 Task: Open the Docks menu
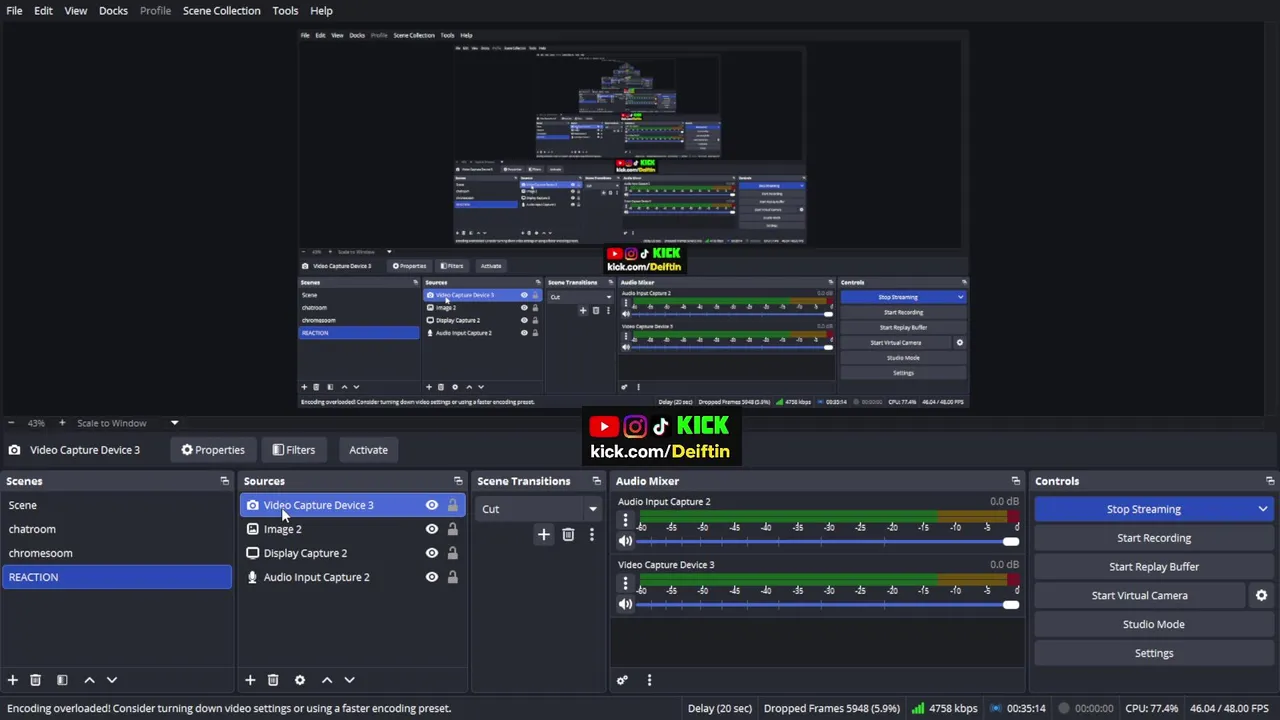113,10
